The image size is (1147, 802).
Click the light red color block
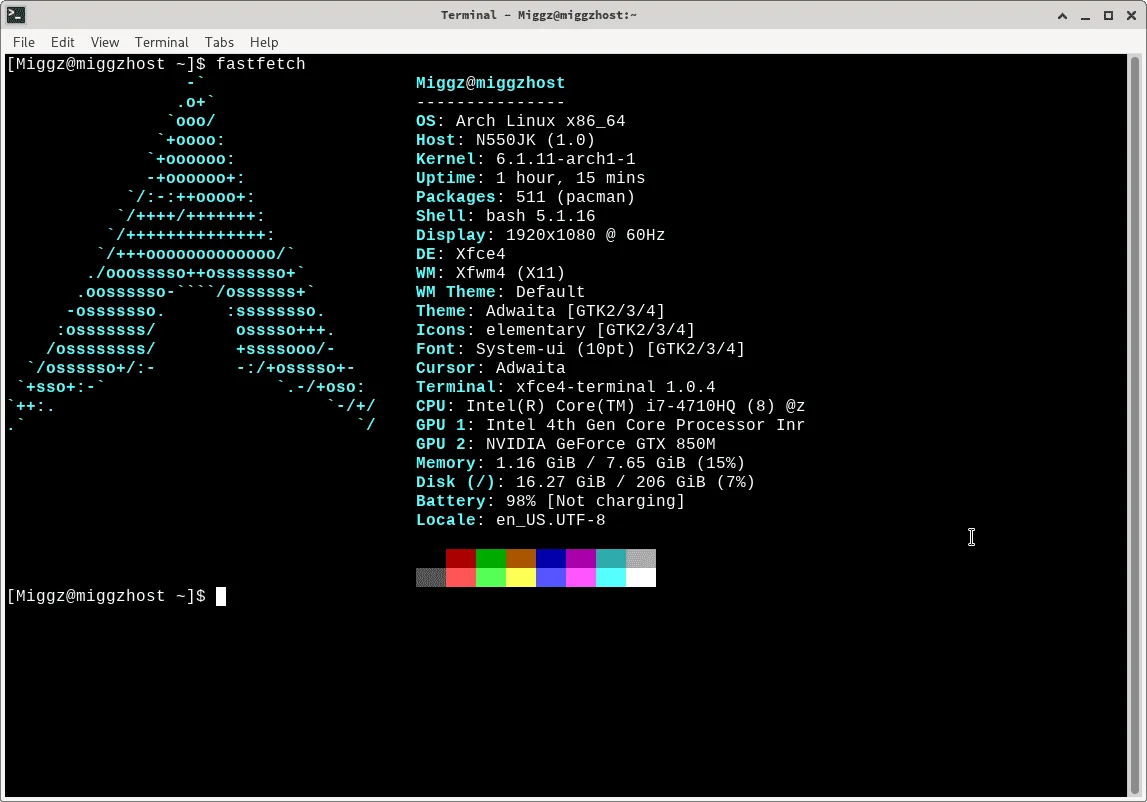[461, 577]
